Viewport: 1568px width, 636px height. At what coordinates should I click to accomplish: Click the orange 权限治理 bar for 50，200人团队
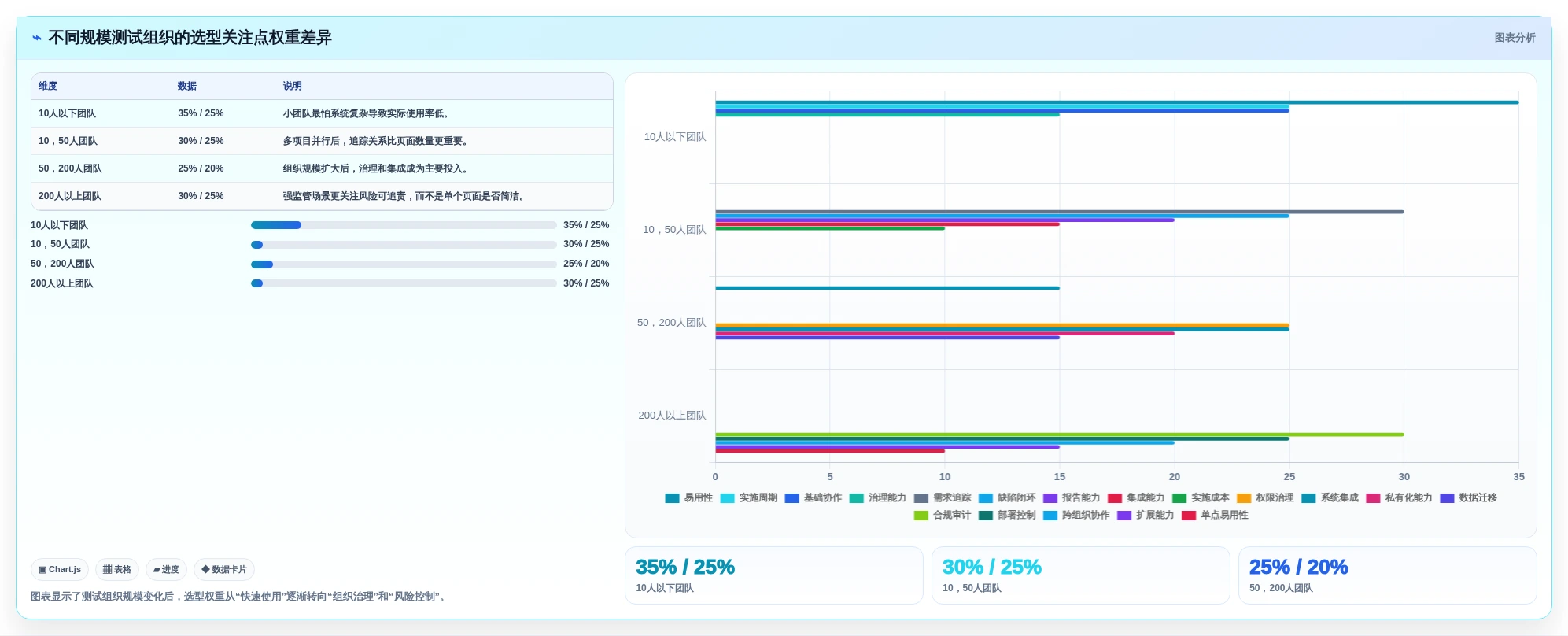[1002, 325]
